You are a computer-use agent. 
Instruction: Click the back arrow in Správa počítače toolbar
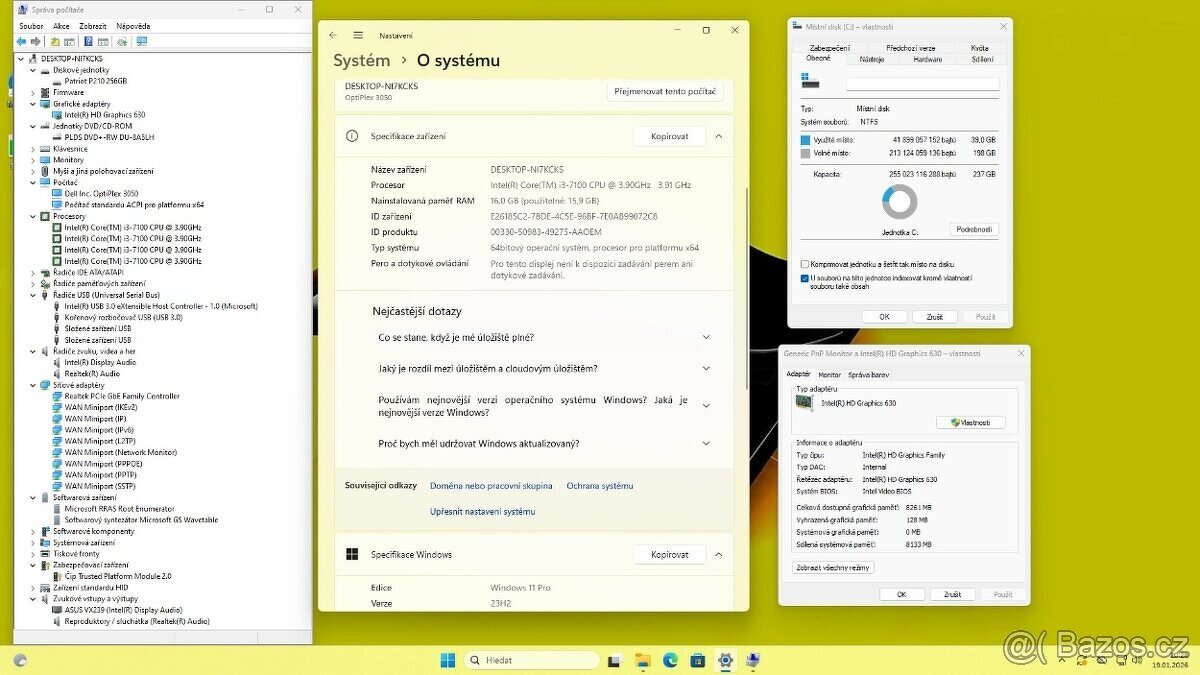[21, 42]
